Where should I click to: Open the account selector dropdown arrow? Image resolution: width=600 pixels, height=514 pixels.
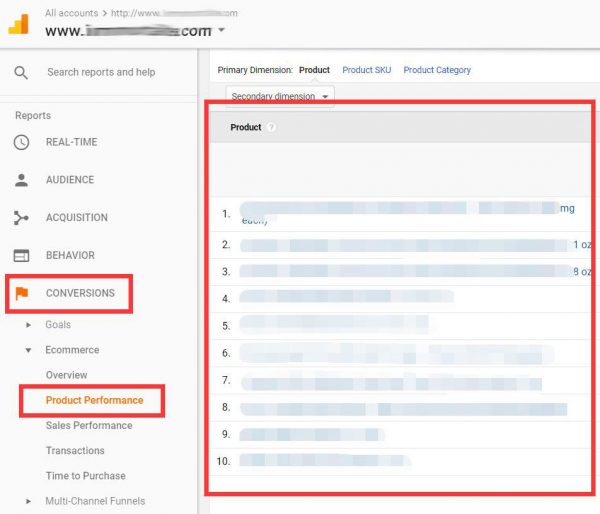(221, 30)
